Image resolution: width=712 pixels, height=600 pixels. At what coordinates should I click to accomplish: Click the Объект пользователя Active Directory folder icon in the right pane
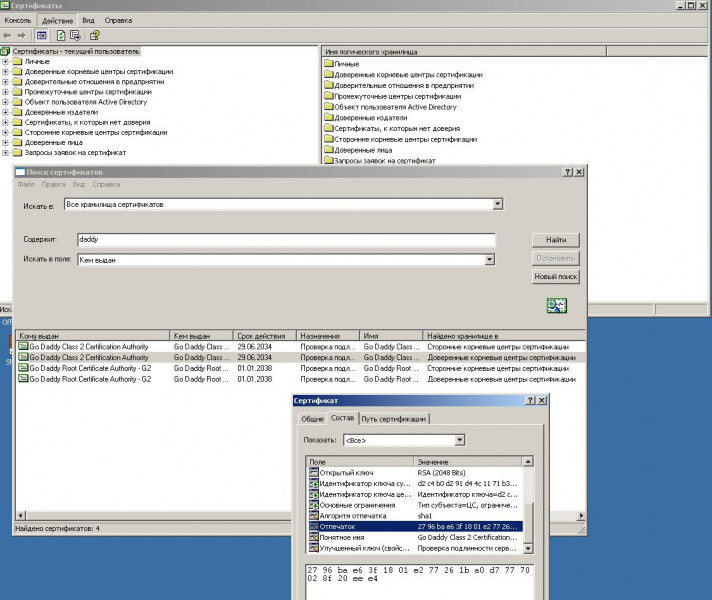coord(329,106)
